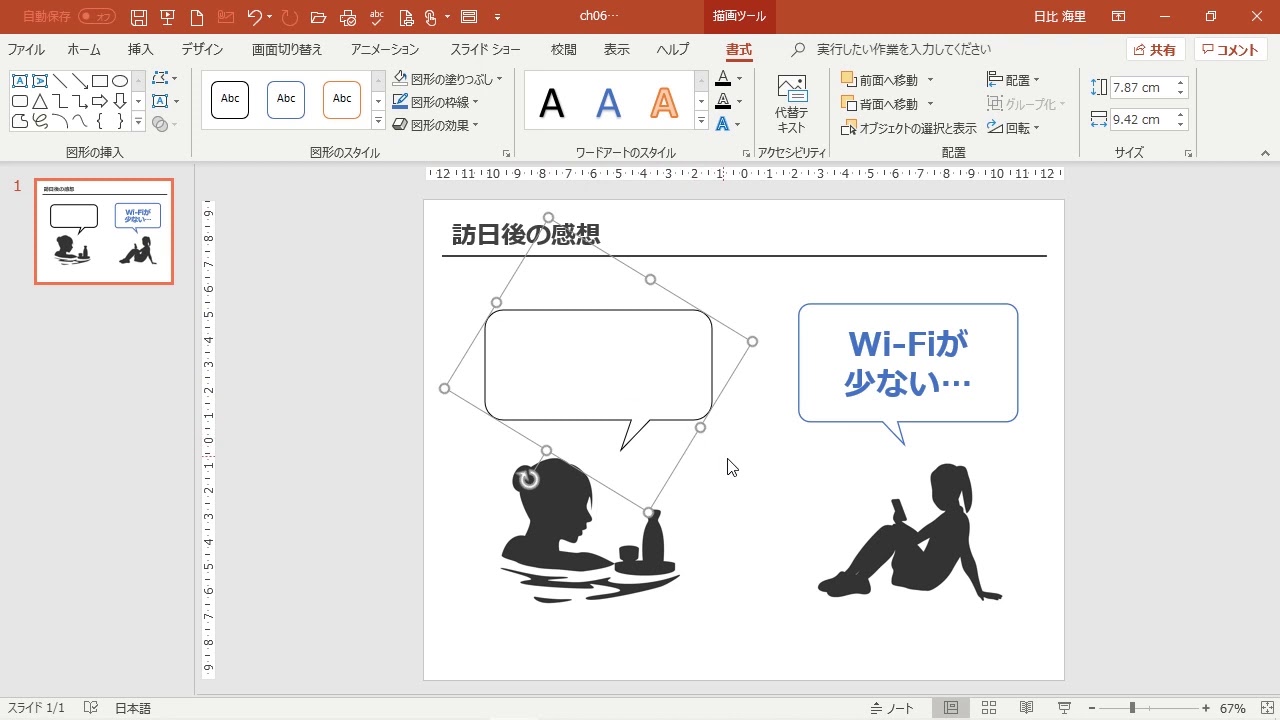Screen dimensions: 1280x720
Task: Toggle the 自動保存 AutoSave switch
Action: click(x=97, y=17)
